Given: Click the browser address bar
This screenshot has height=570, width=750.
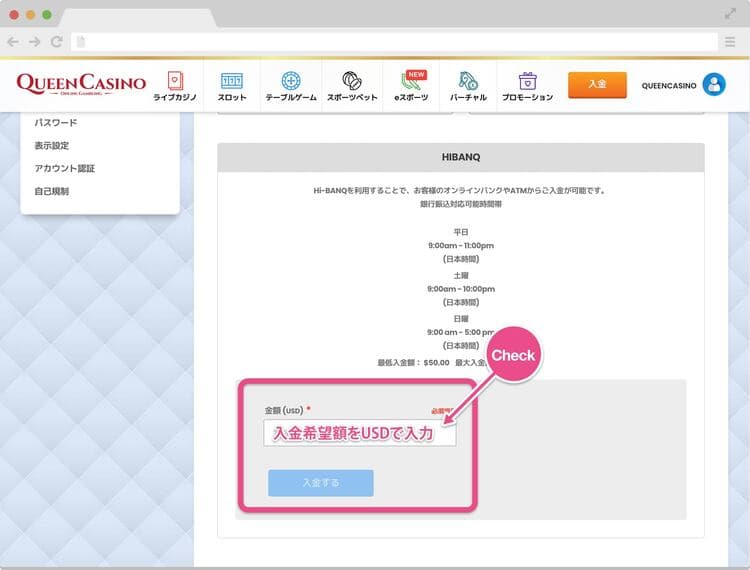Looking at the screenshot, I should 395,42.
